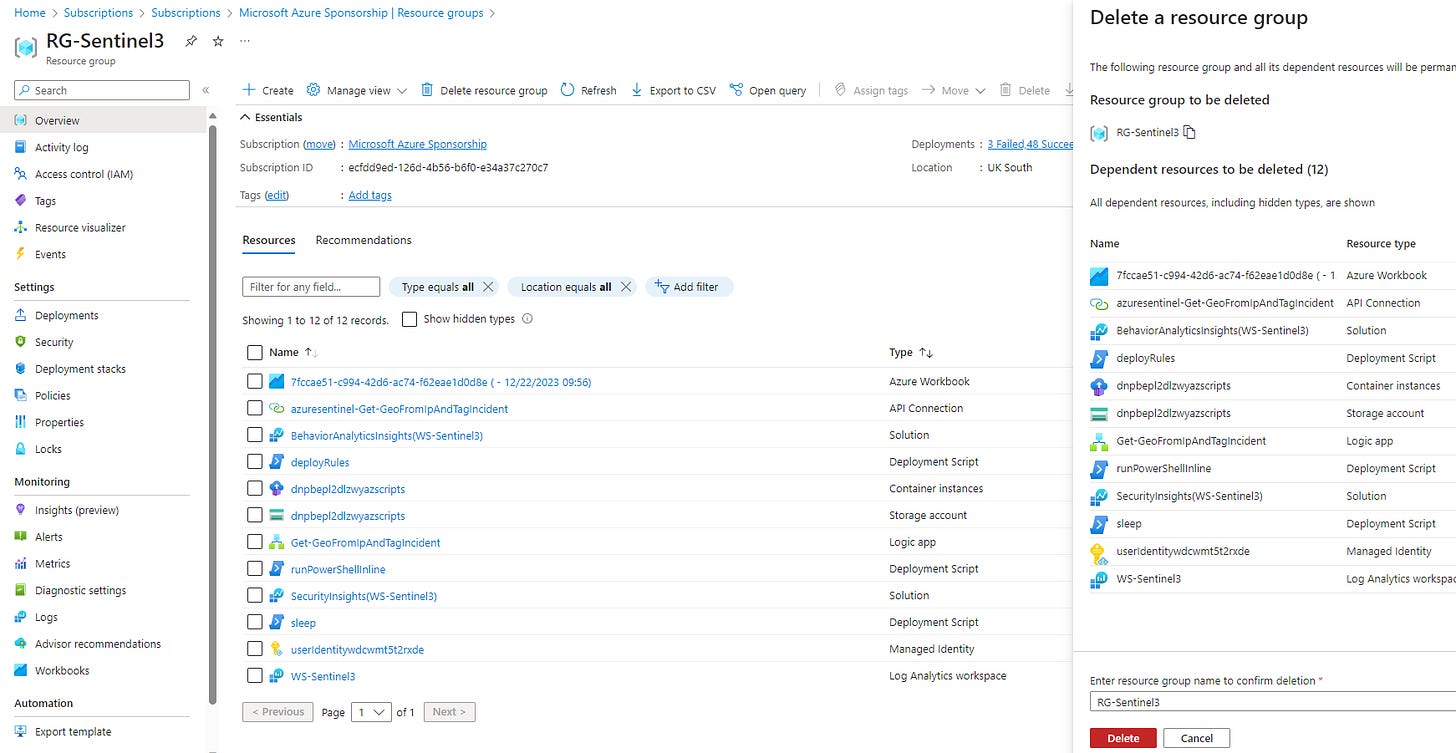This screenshot has height=753, width=1456.
Task: Favorite the resource group with star icon
Action: 218,42
